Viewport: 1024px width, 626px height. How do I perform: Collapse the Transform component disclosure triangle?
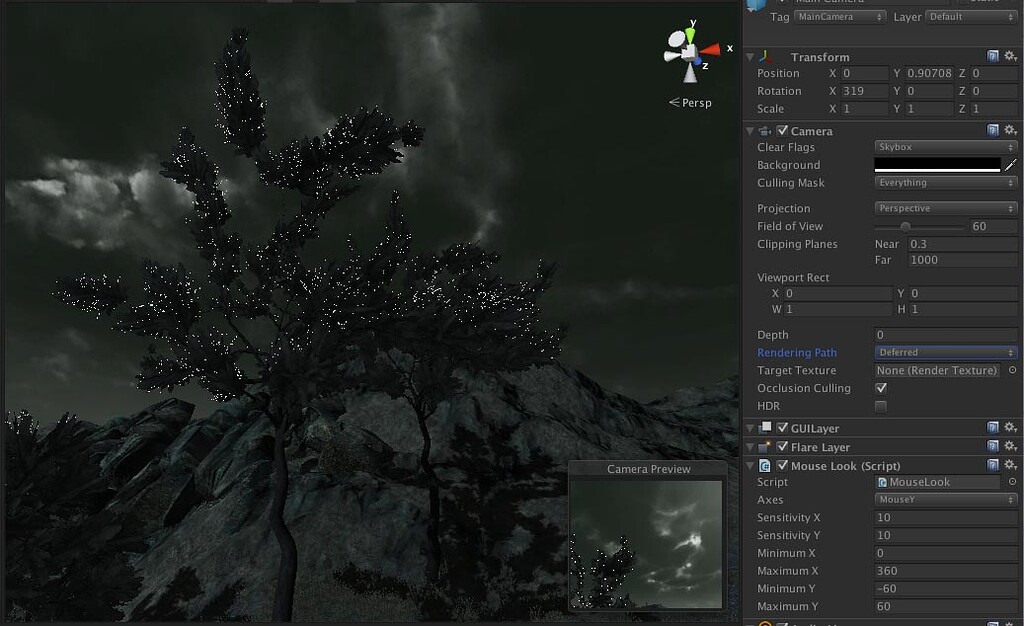750,56
